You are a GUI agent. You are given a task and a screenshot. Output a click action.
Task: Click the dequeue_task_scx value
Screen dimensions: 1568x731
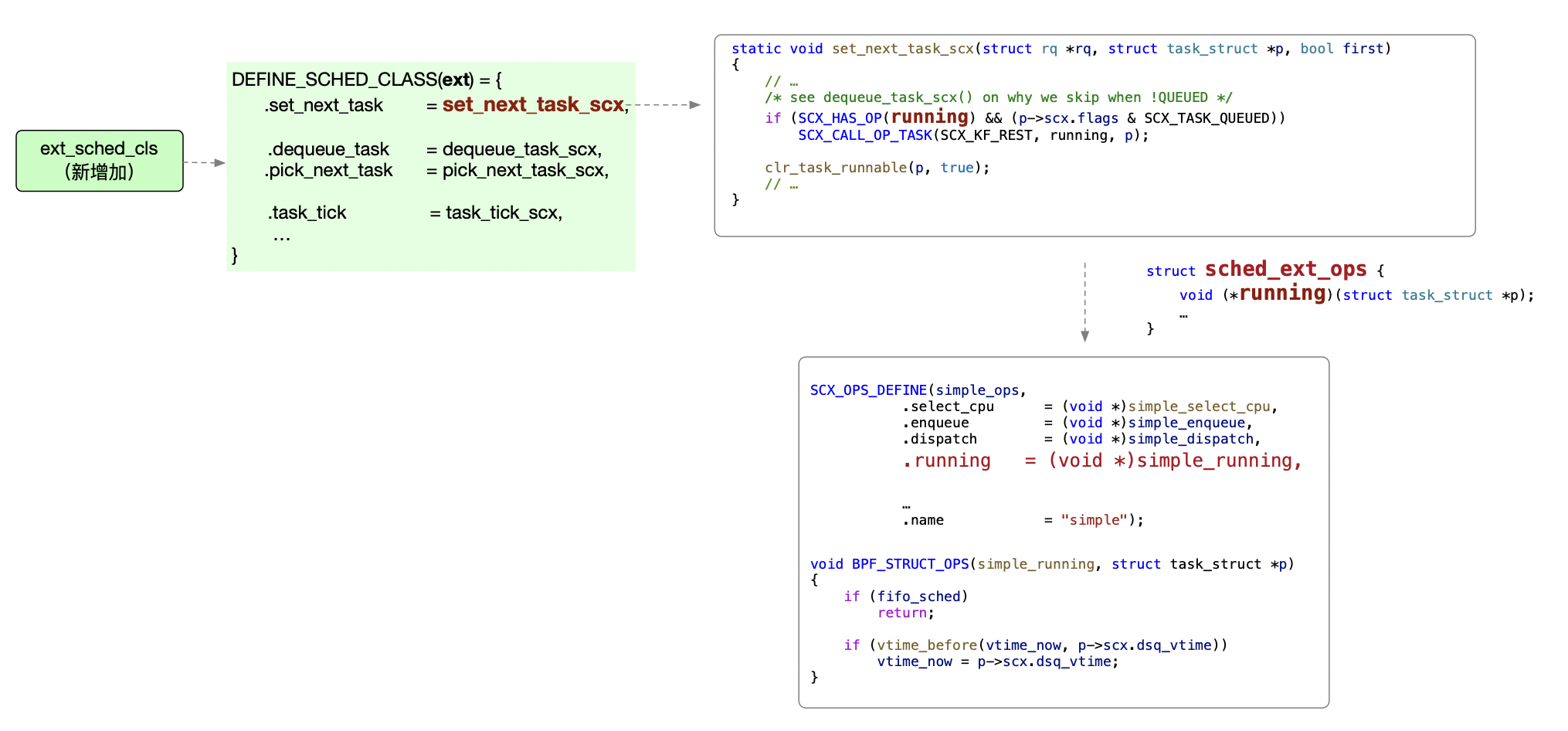point(522,149)
